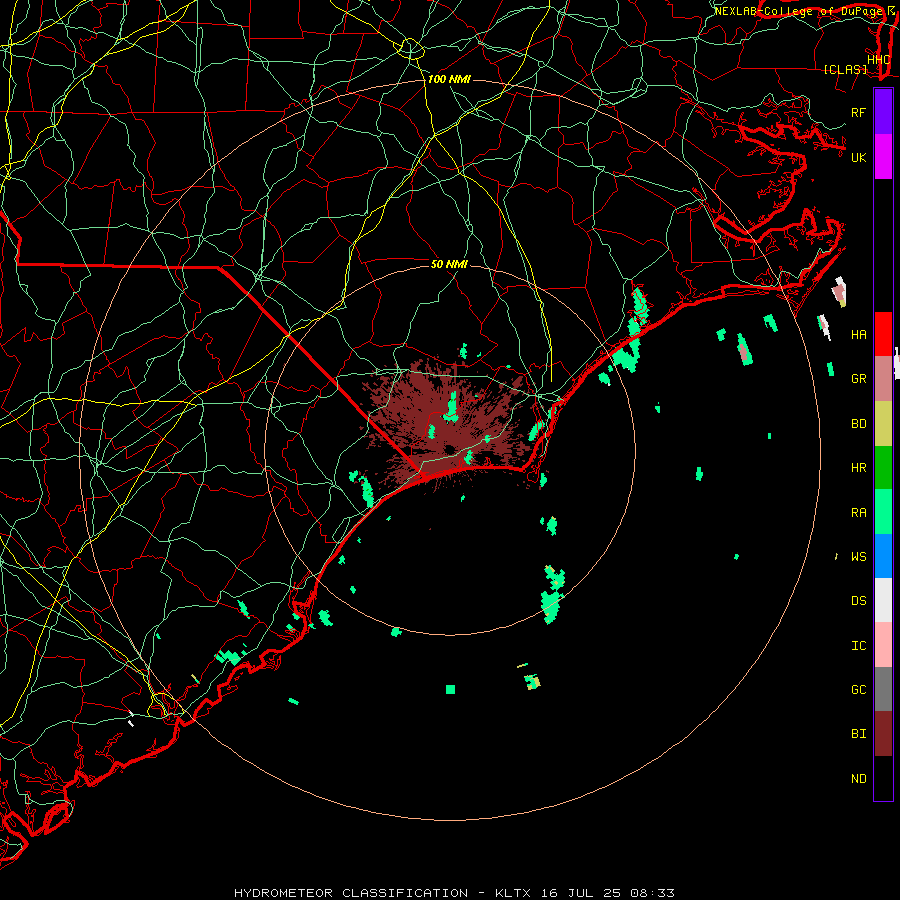Click the white DS legend swatch
900x900 pixels.
click(x=883, y=600)
